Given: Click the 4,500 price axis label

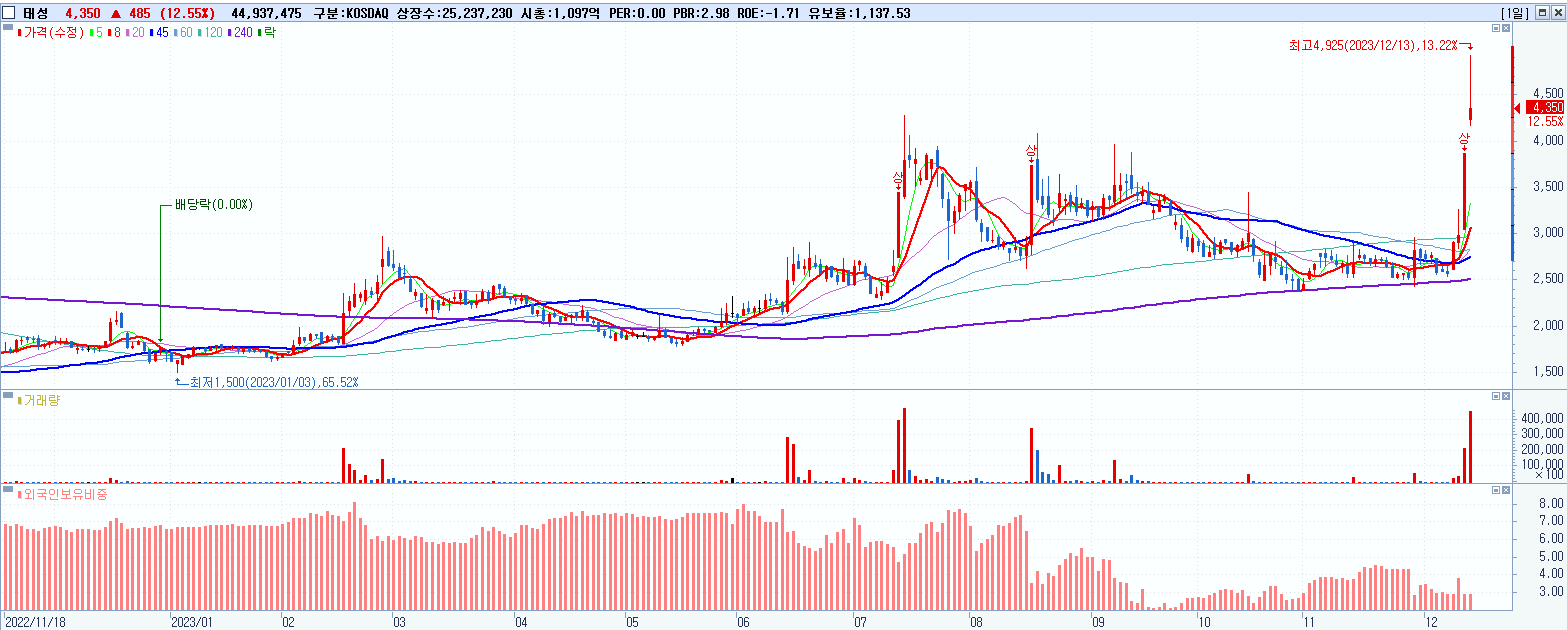Looking at the screenshot, I should (1548, 92).
